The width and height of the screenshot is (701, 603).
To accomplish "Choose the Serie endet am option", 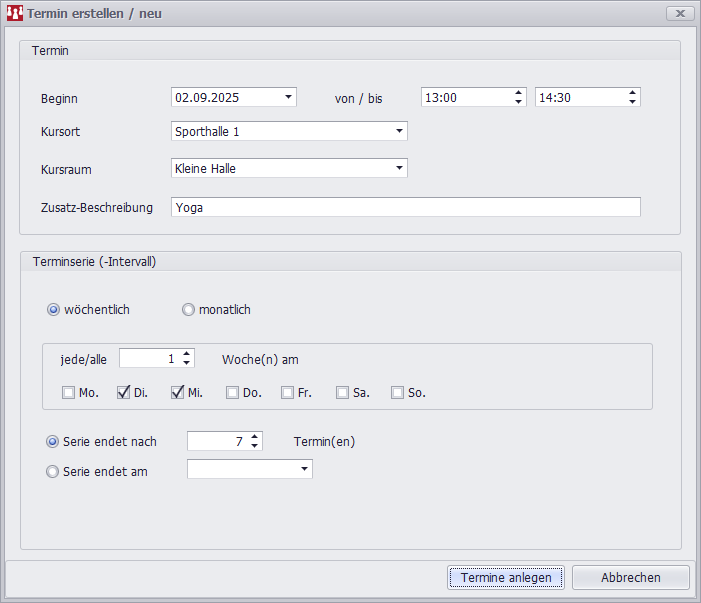I will (53, 471).
